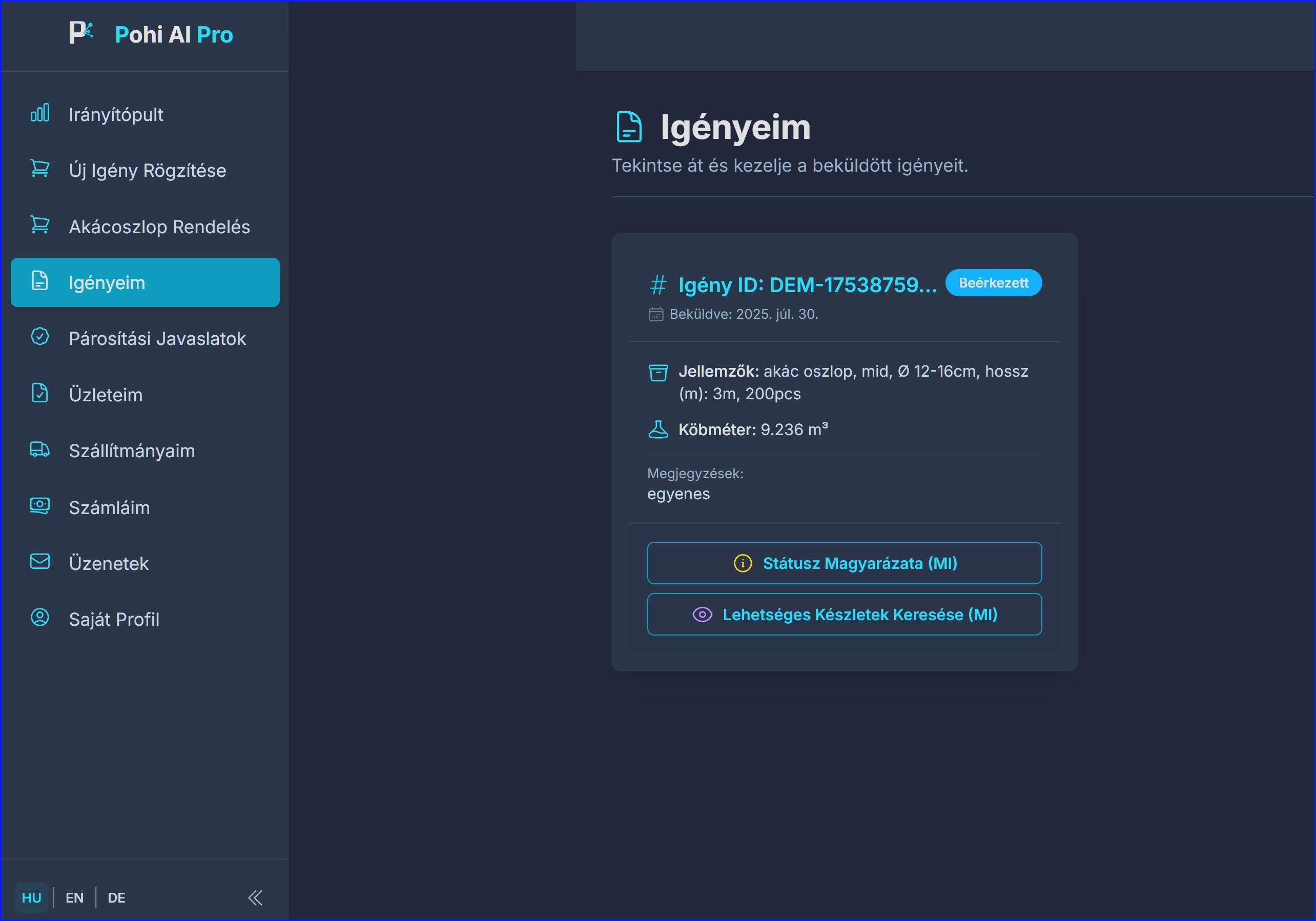
Task: Click Lehetséges Készletek Keresése (MI) button
Action: pyautogui.click(x=845, y=615)
